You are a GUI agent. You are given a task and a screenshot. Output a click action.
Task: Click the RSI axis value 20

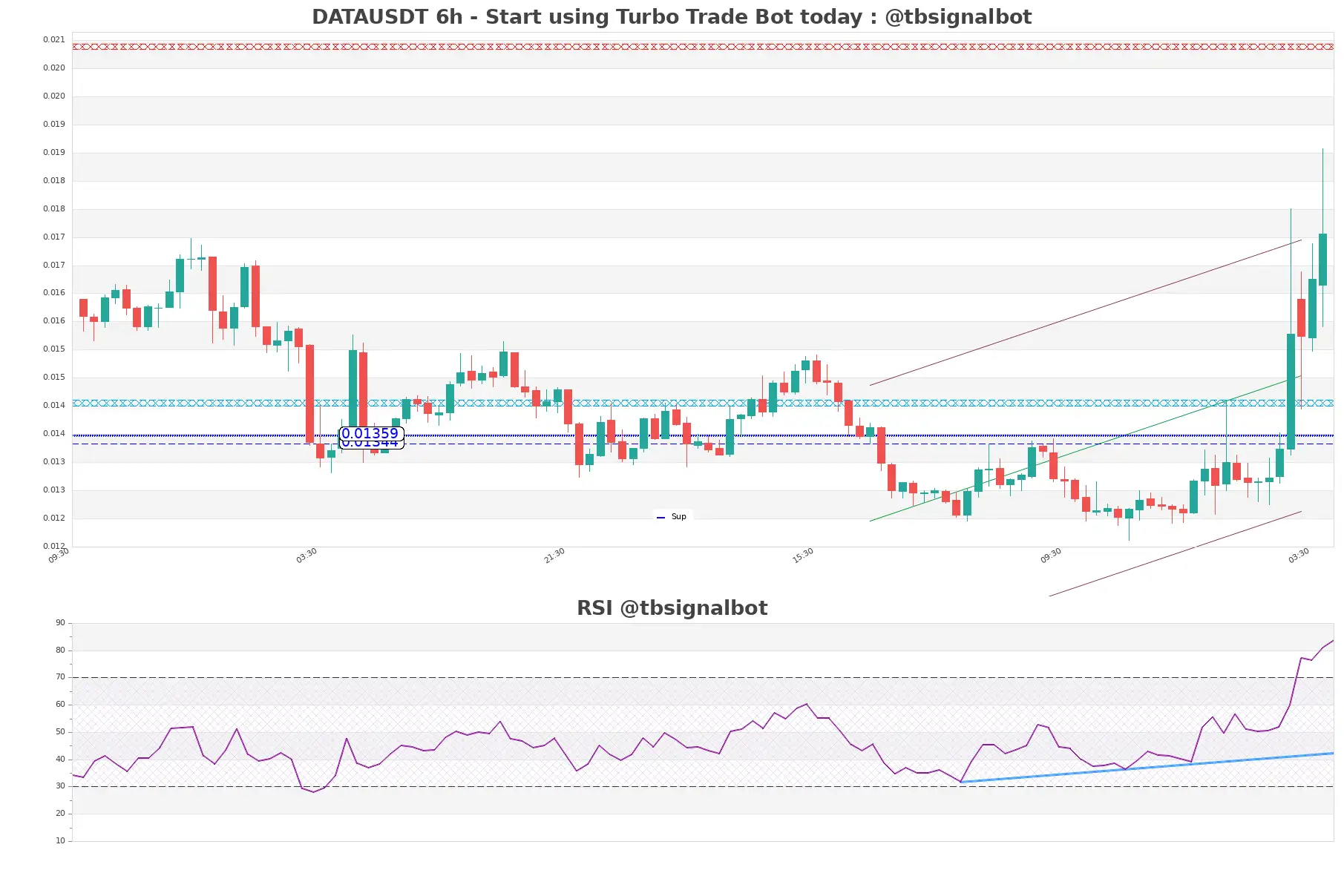(x=60, y=813)
